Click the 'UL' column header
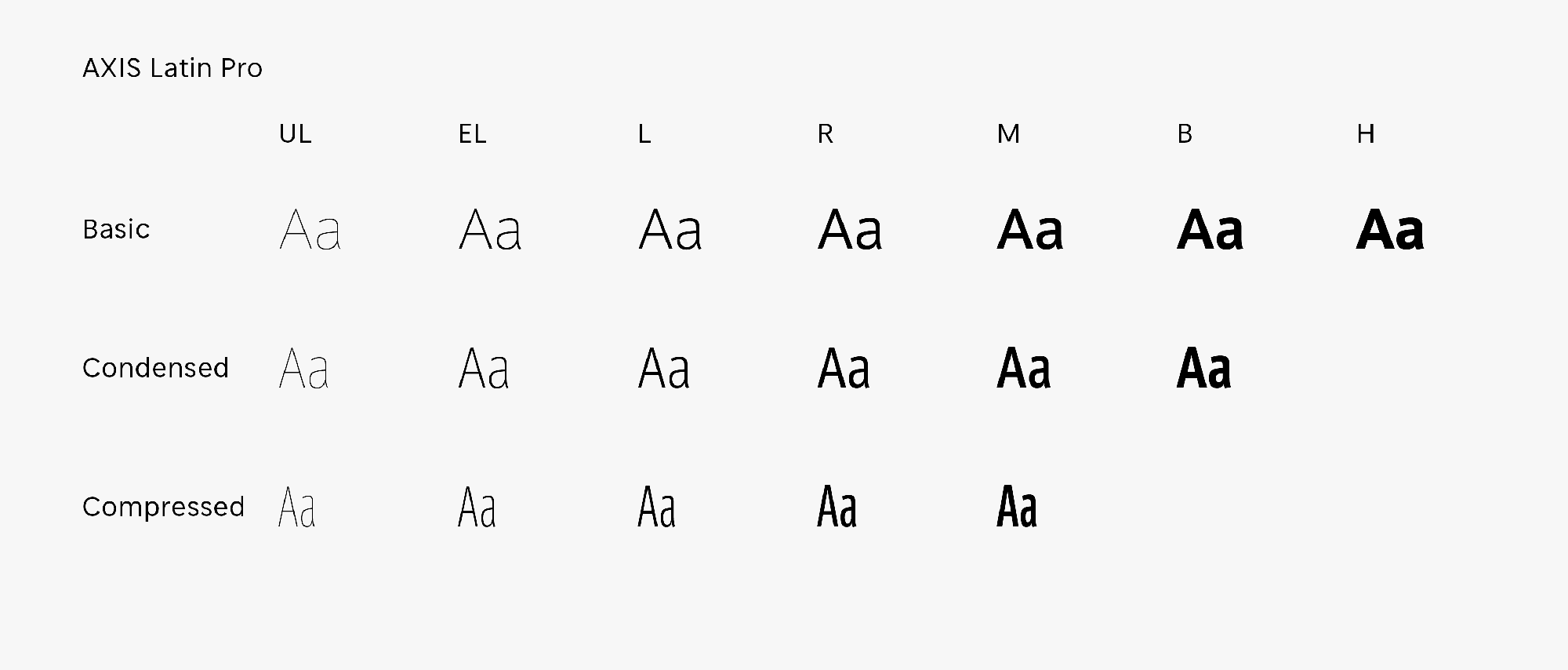Image resolution: width=1568 pixels, height=670 pixels. tap(296, 134)
